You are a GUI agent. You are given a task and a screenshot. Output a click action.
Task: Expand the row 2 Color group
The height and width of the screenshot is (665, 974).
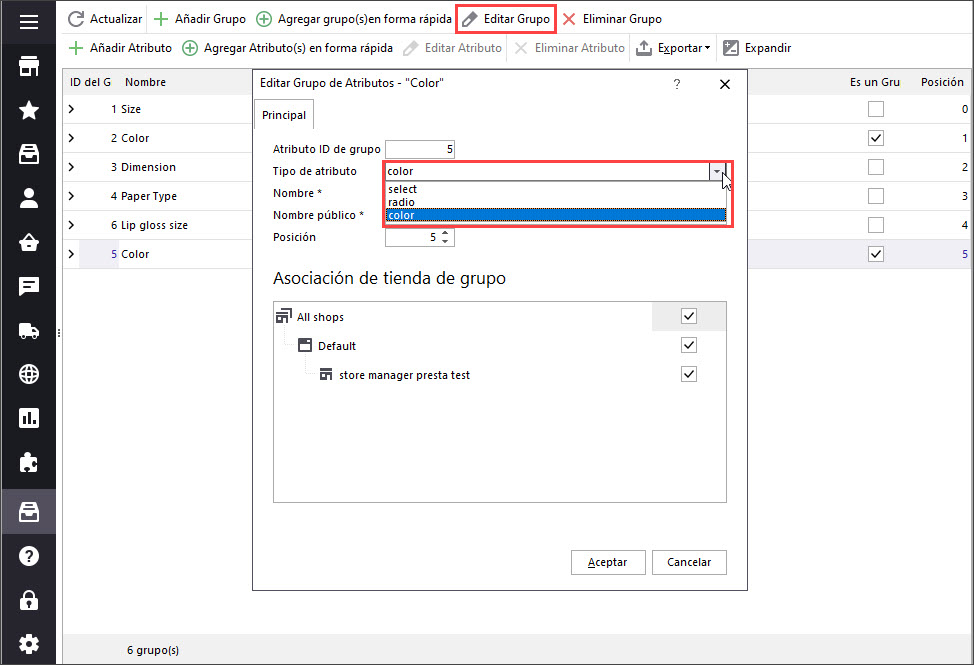click(x=71, y=138)
